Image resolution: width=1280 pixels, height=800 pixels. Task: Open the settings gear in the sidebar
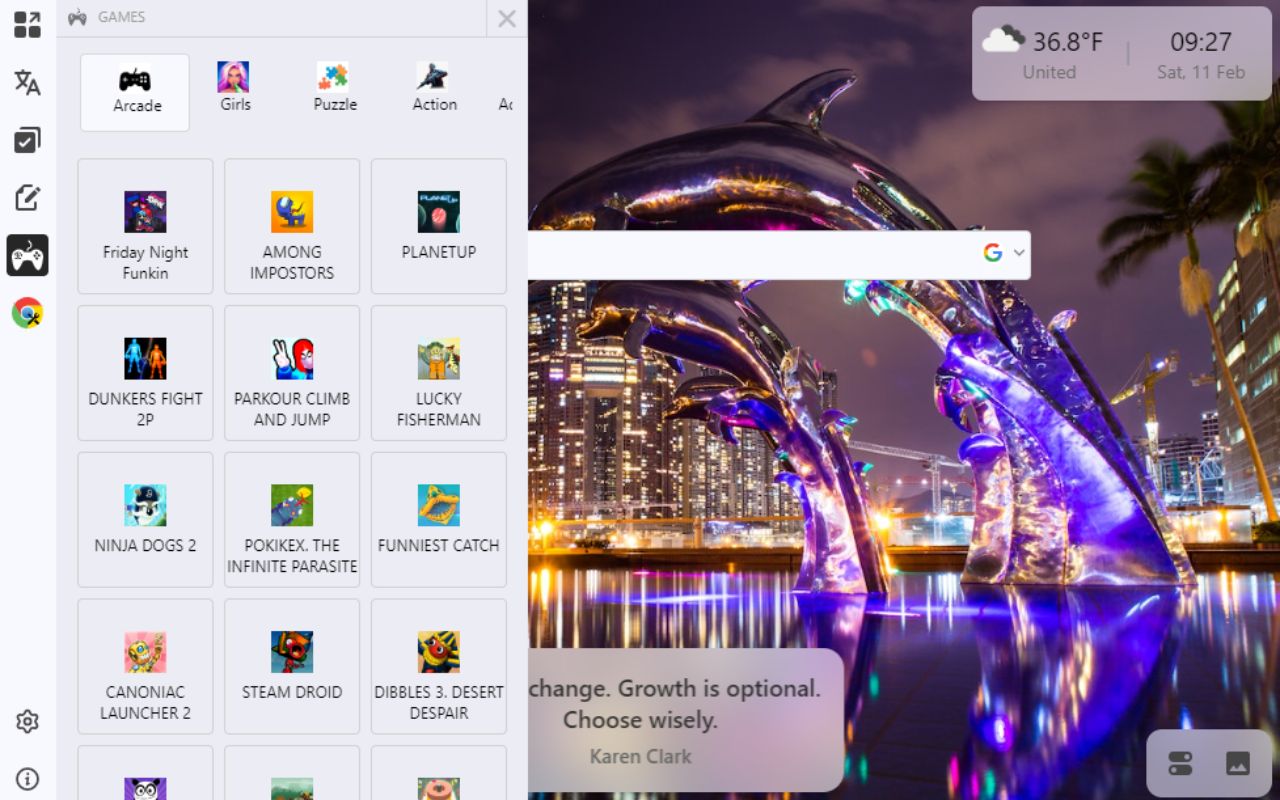pyautogui.click(x=27, y=722)
